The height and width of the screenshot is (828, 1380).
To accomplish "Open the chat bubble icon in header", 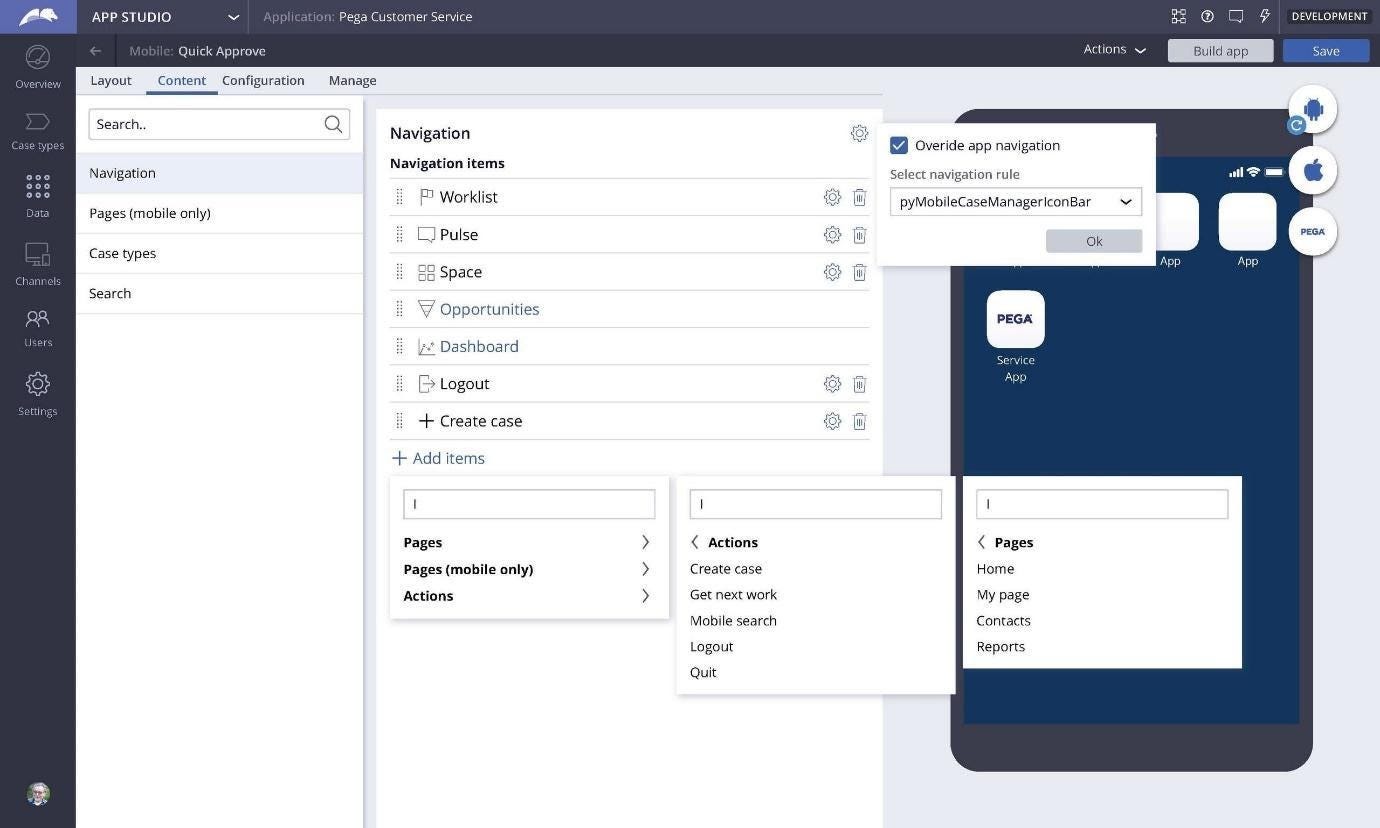I will pos(1236,16).
